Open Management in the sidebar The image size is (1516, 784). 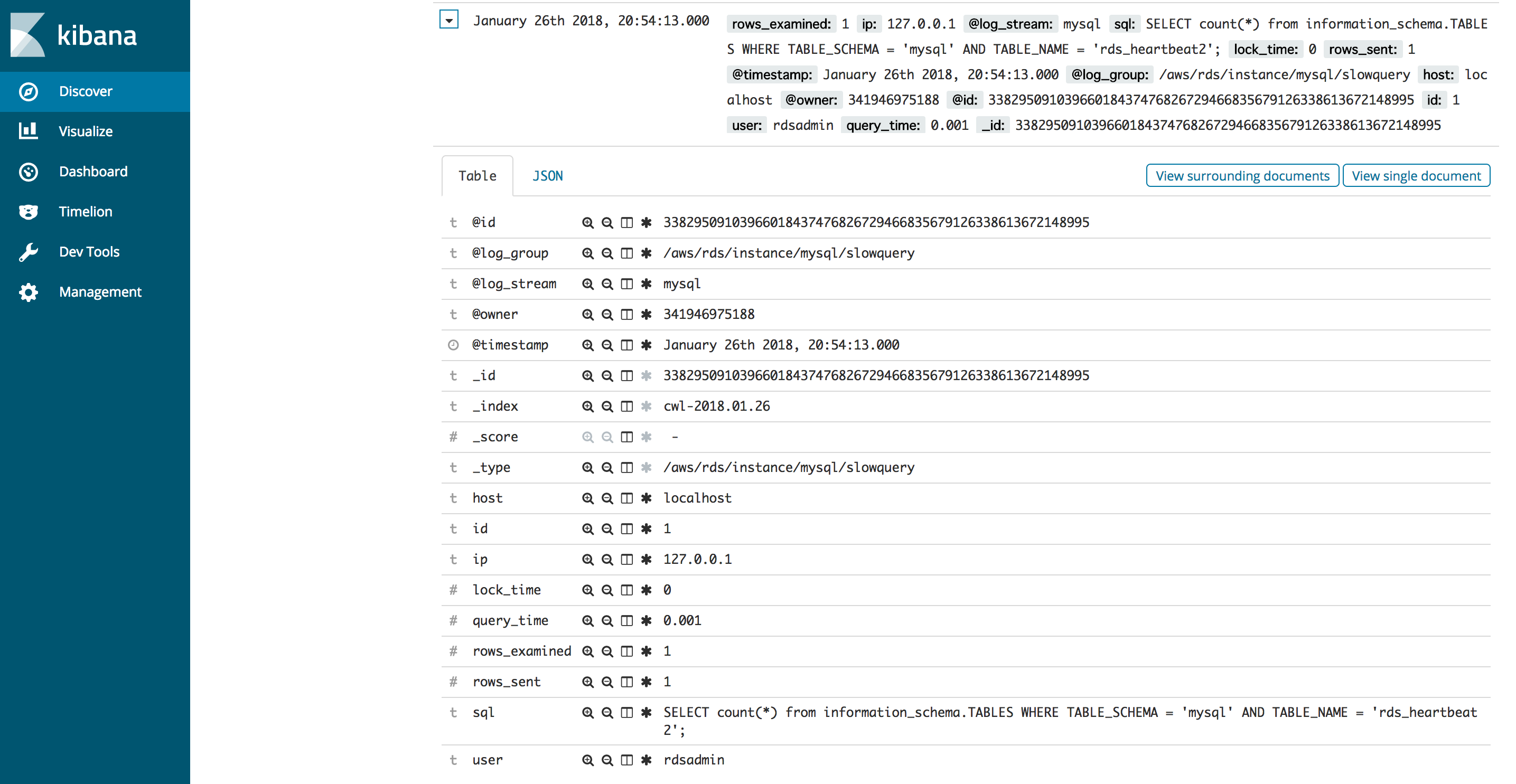pyautogui.click(x=95, y=292)
